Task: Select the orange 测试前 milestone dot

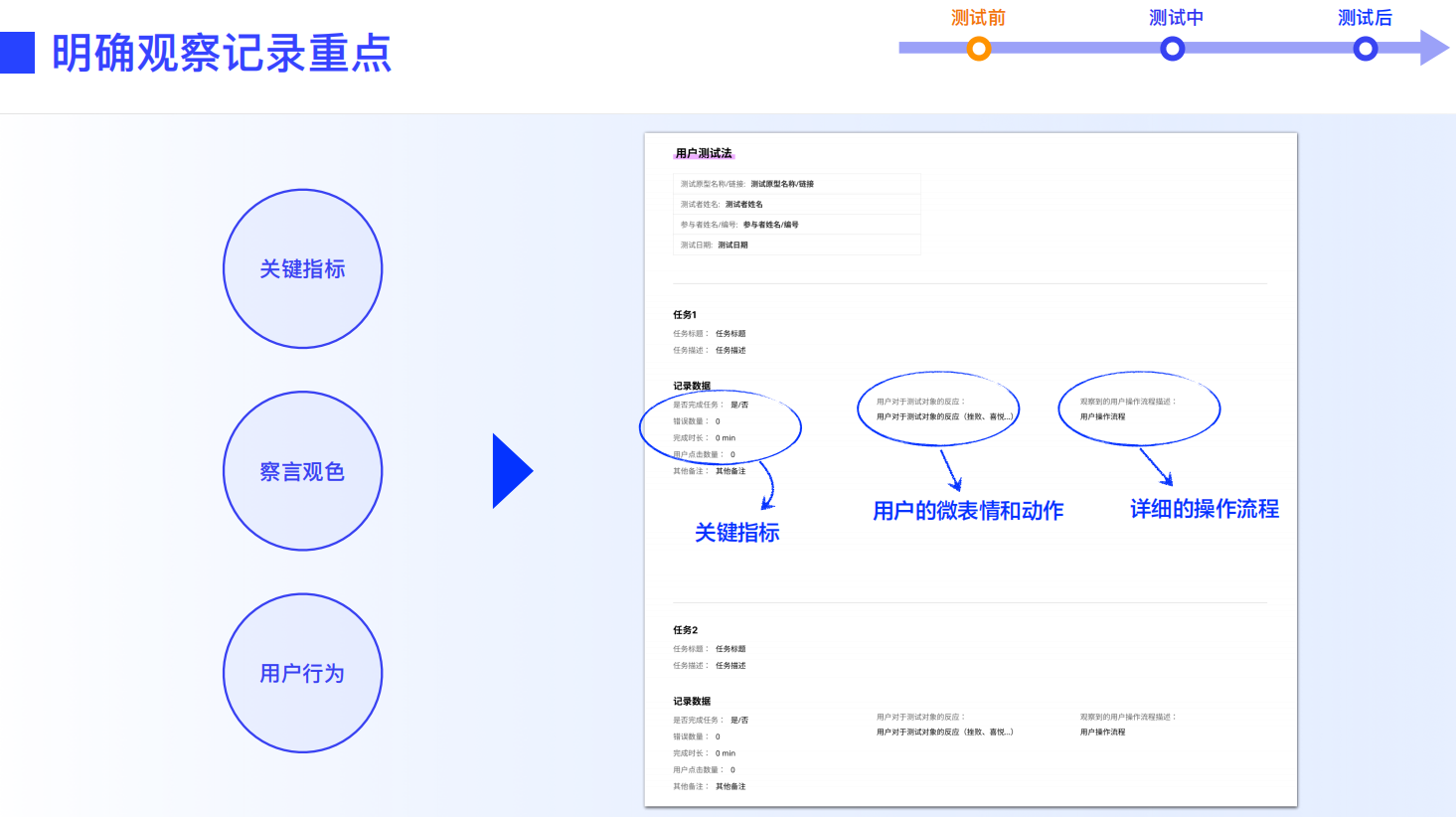Action: [978, 48]
